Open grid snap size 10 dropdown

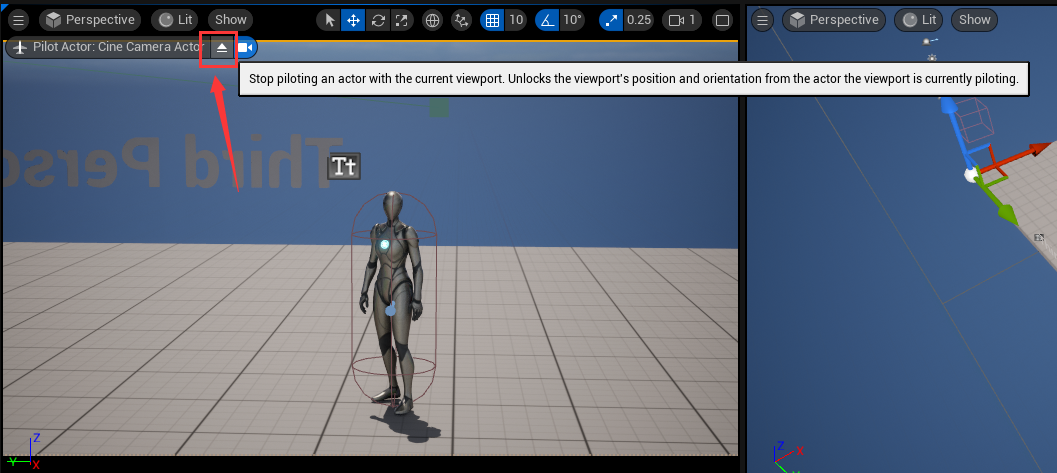[516, 20]
